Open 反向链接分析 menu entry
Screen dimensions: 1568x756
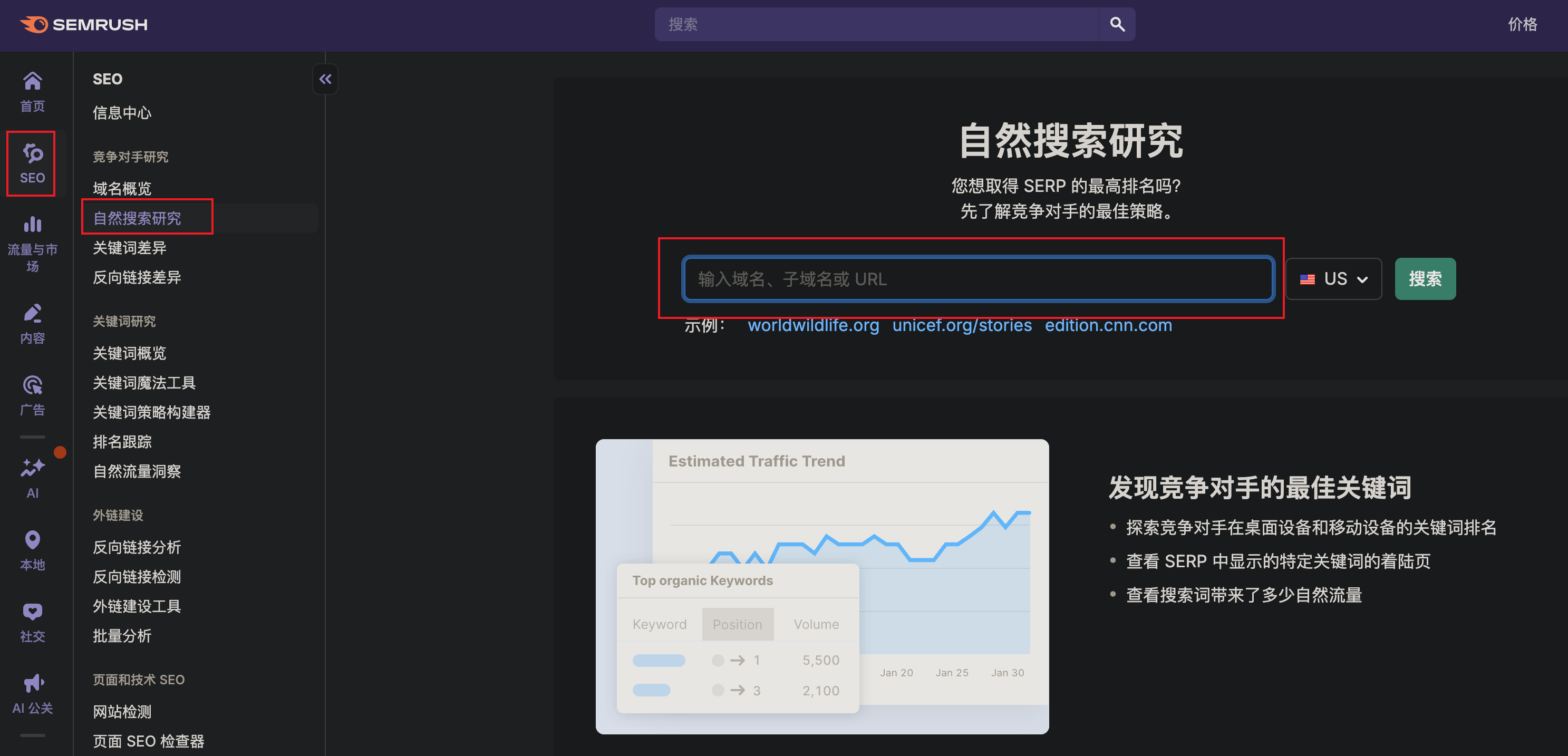coord(137,547)
